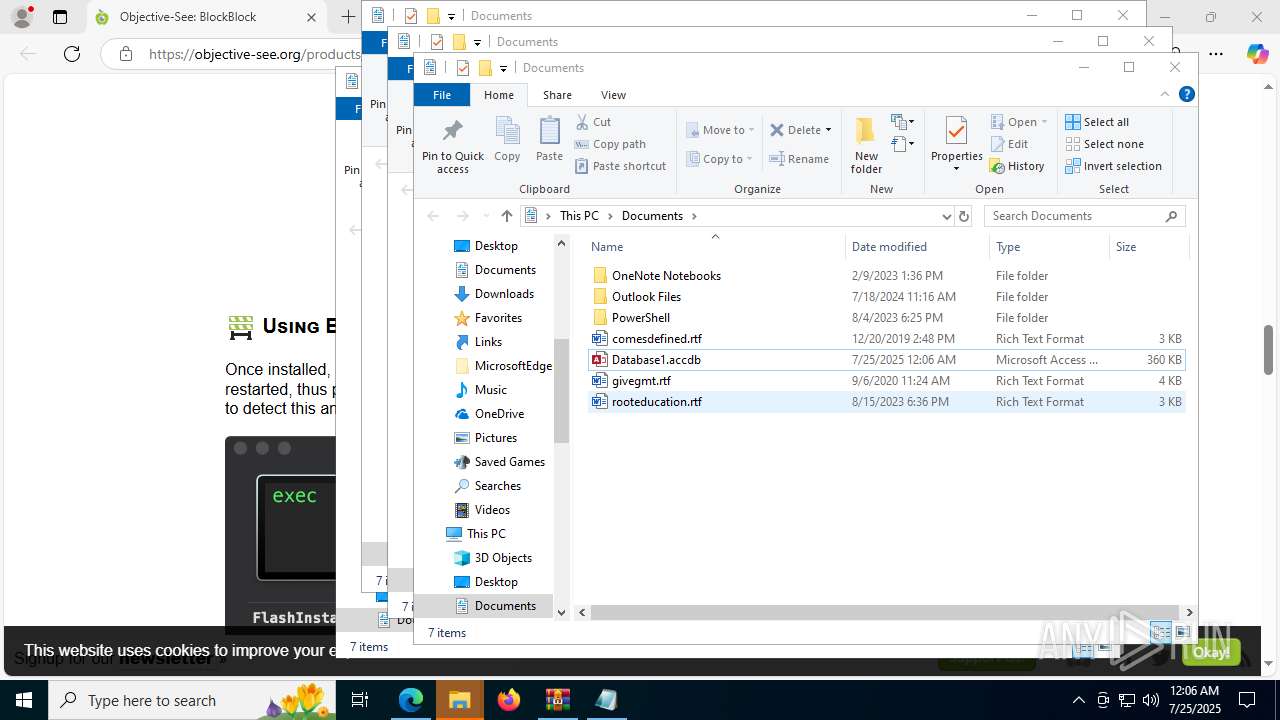Click the Cut scissors command
The height and width of the screenshot is (720, 1280).
594,122
